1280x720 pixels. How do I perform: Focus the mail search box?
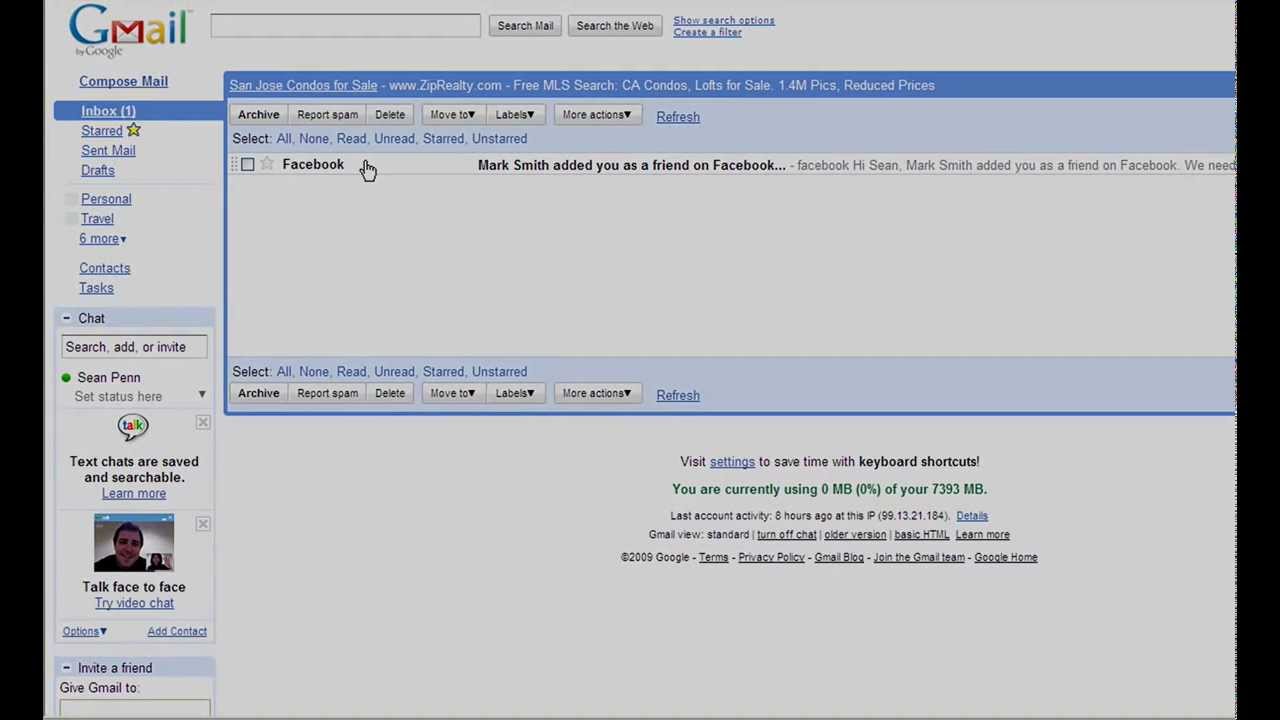click(345, 26)
